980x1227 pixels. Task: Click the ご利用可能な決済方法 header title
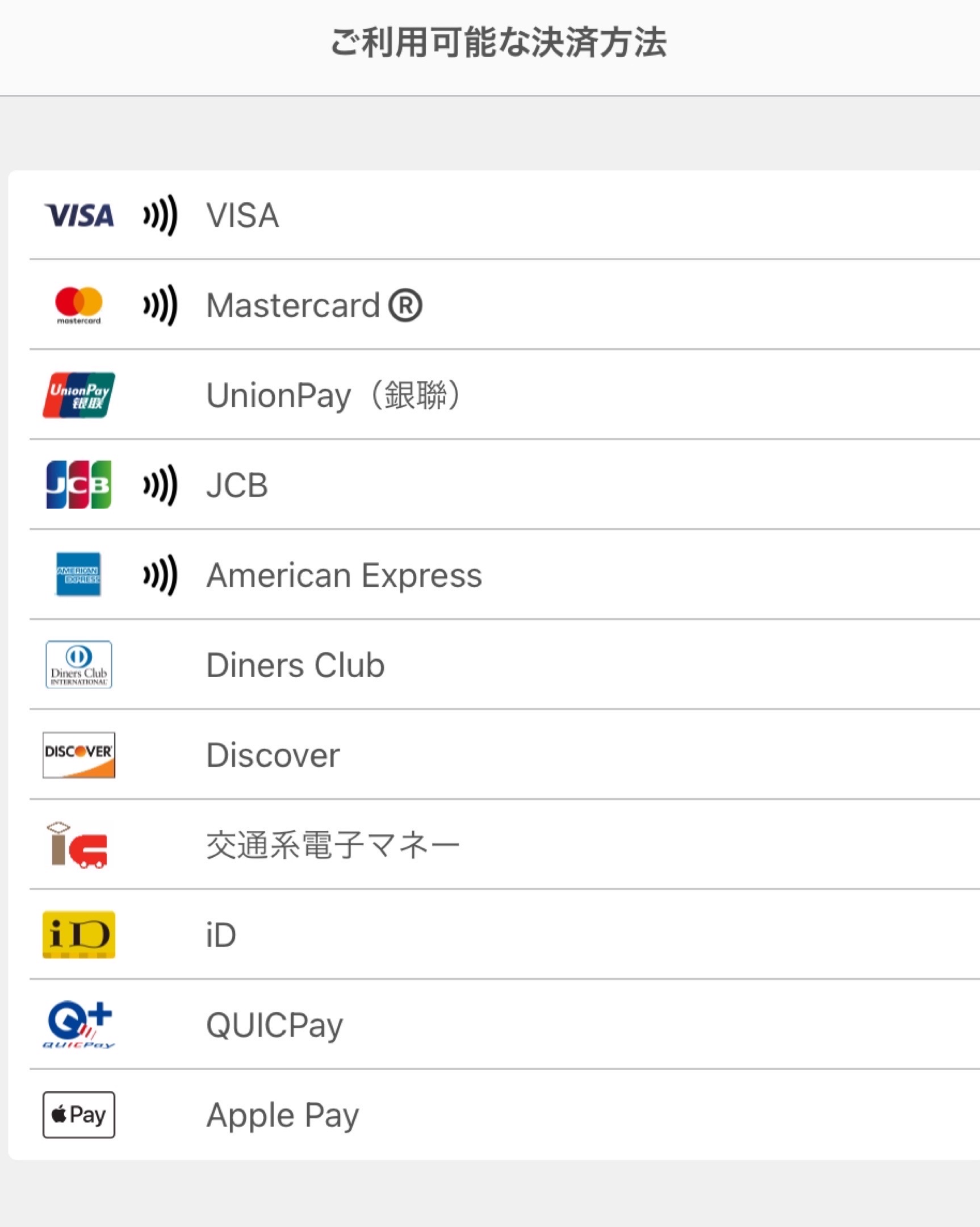pos(499,42)
